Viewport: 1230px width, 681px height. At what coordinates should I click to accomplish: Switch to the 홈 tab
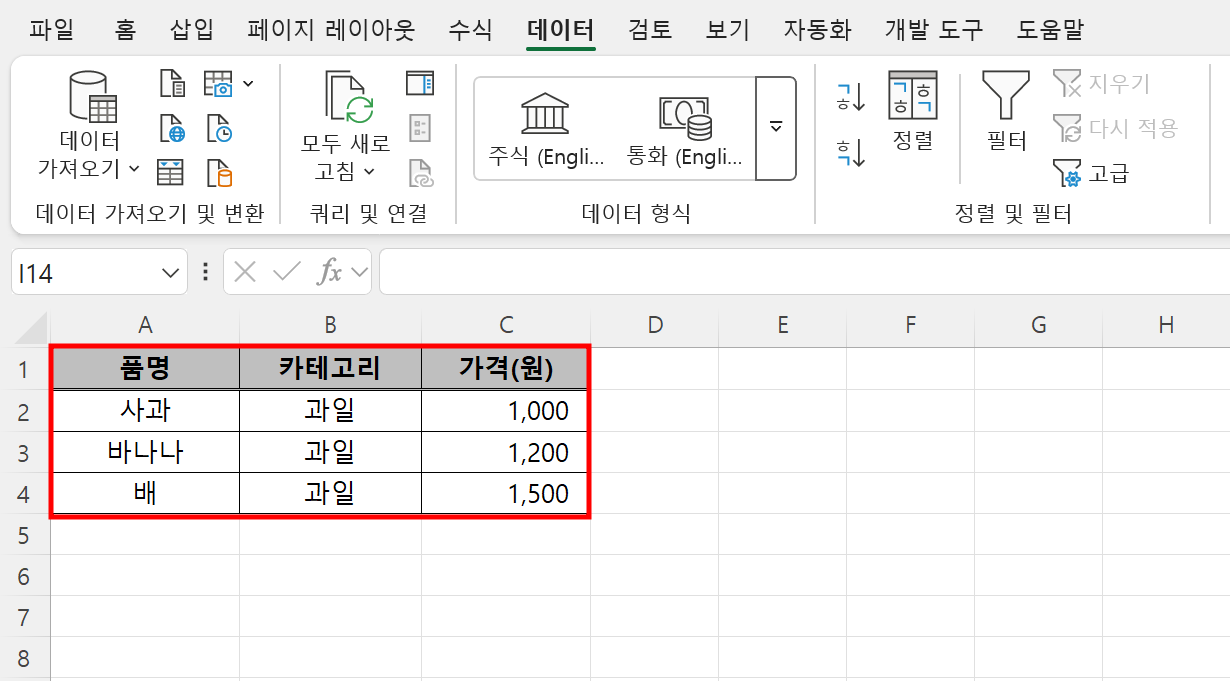click(125, 29)
